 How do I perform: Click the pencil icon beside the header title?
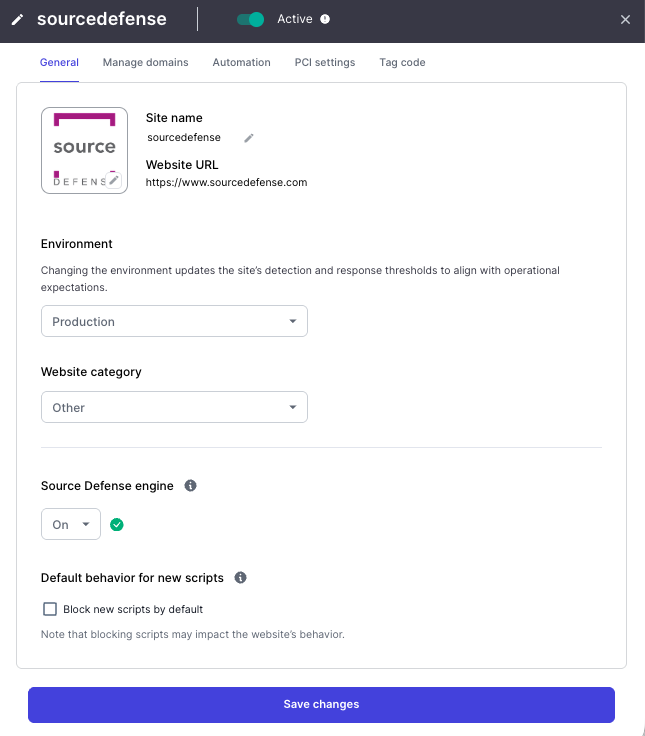click(17, 20)
